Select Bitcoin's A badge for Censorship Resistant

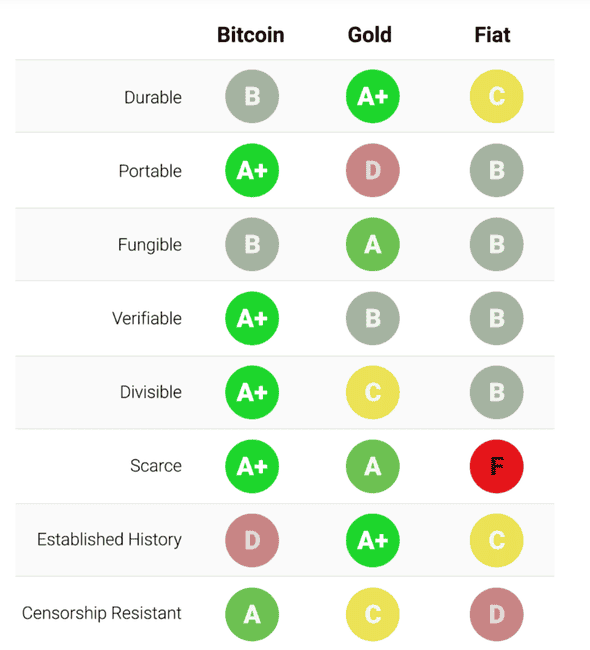[x=252, y=614]
